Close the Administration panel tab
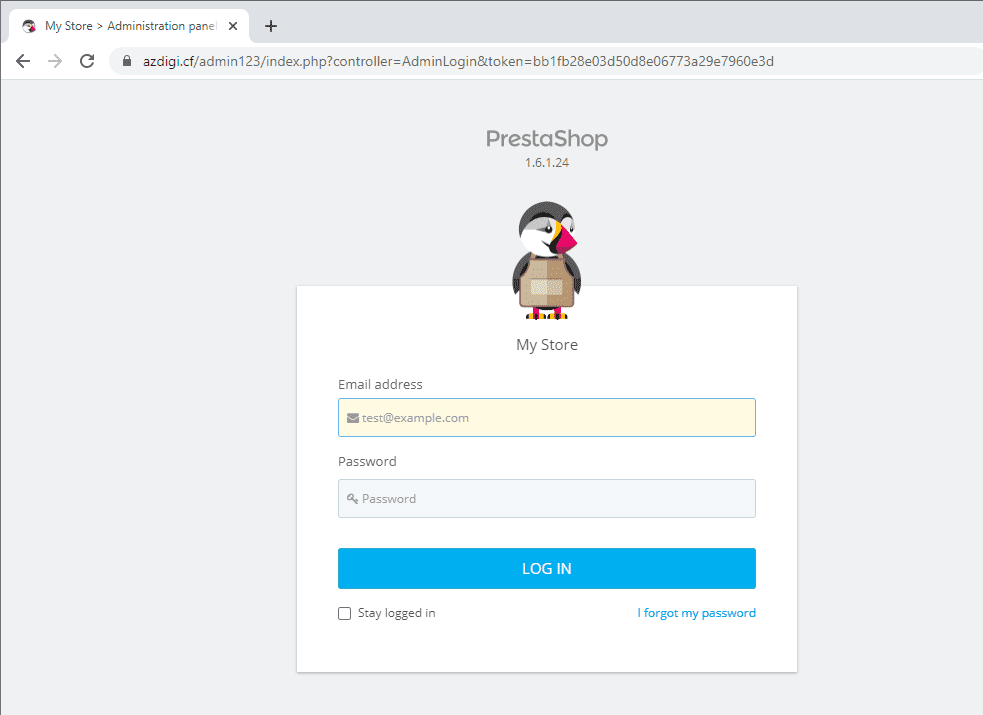This screenshot has height=715, width=983. pyautogui.click(x=233, y=26)
